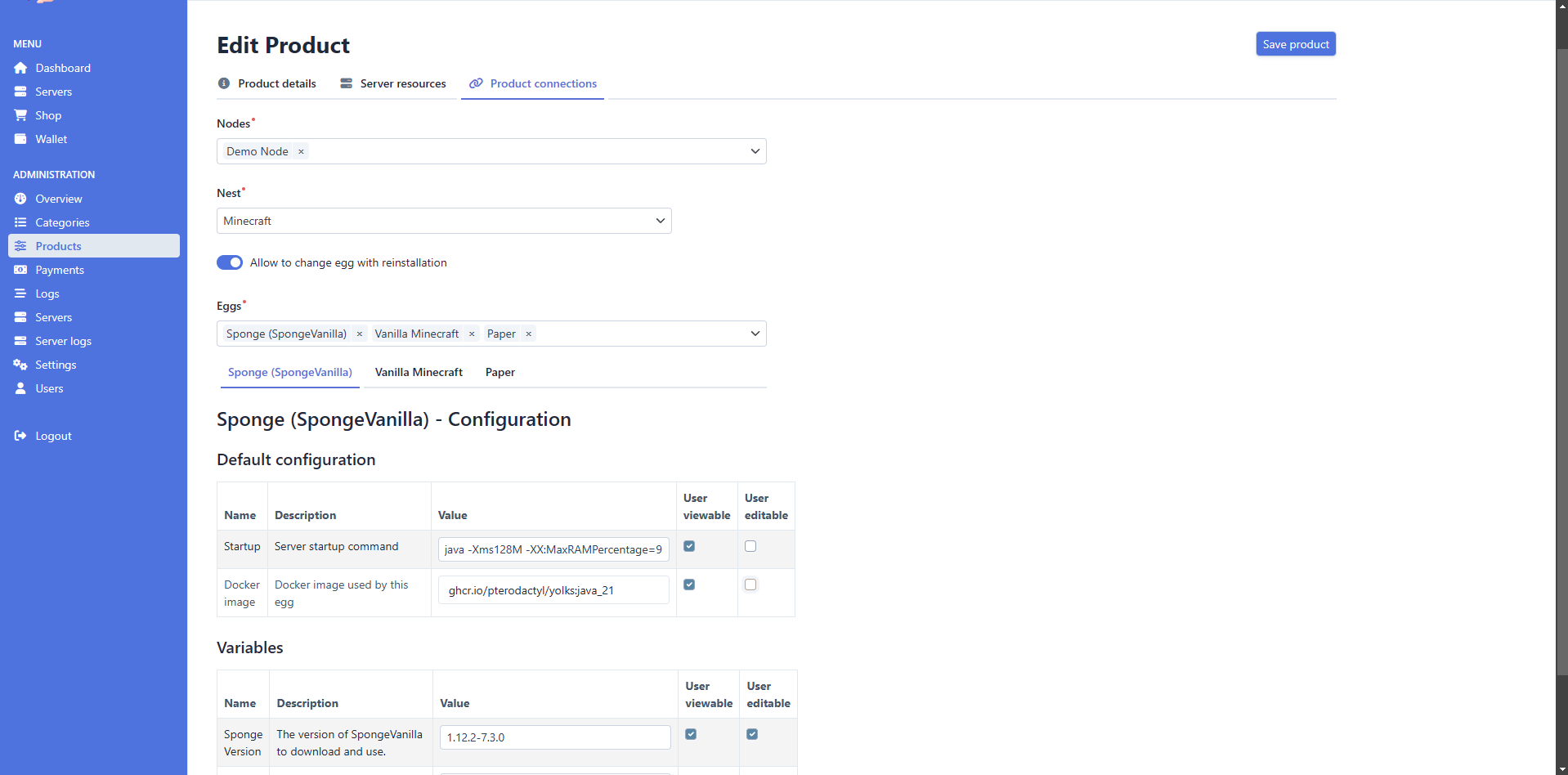
Task: Click the Payments money icon
Action: coord(20,270)
